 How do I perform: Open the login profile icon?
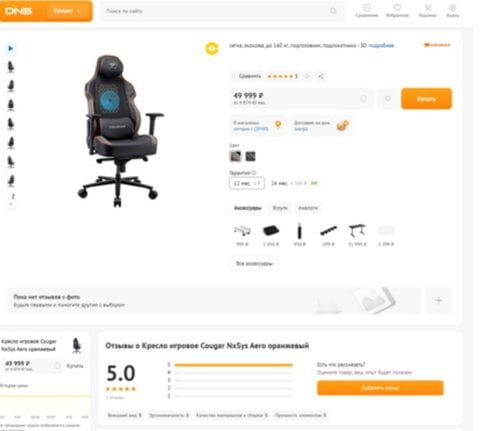click(x=453, y=11)
